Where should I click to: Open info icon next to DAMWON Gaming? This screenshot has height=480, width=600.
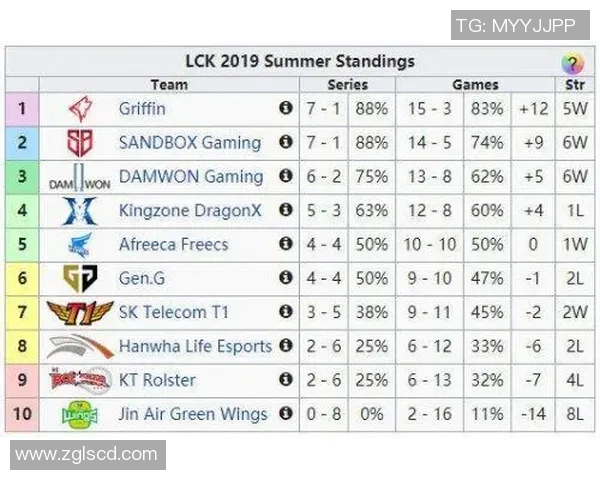286,177
